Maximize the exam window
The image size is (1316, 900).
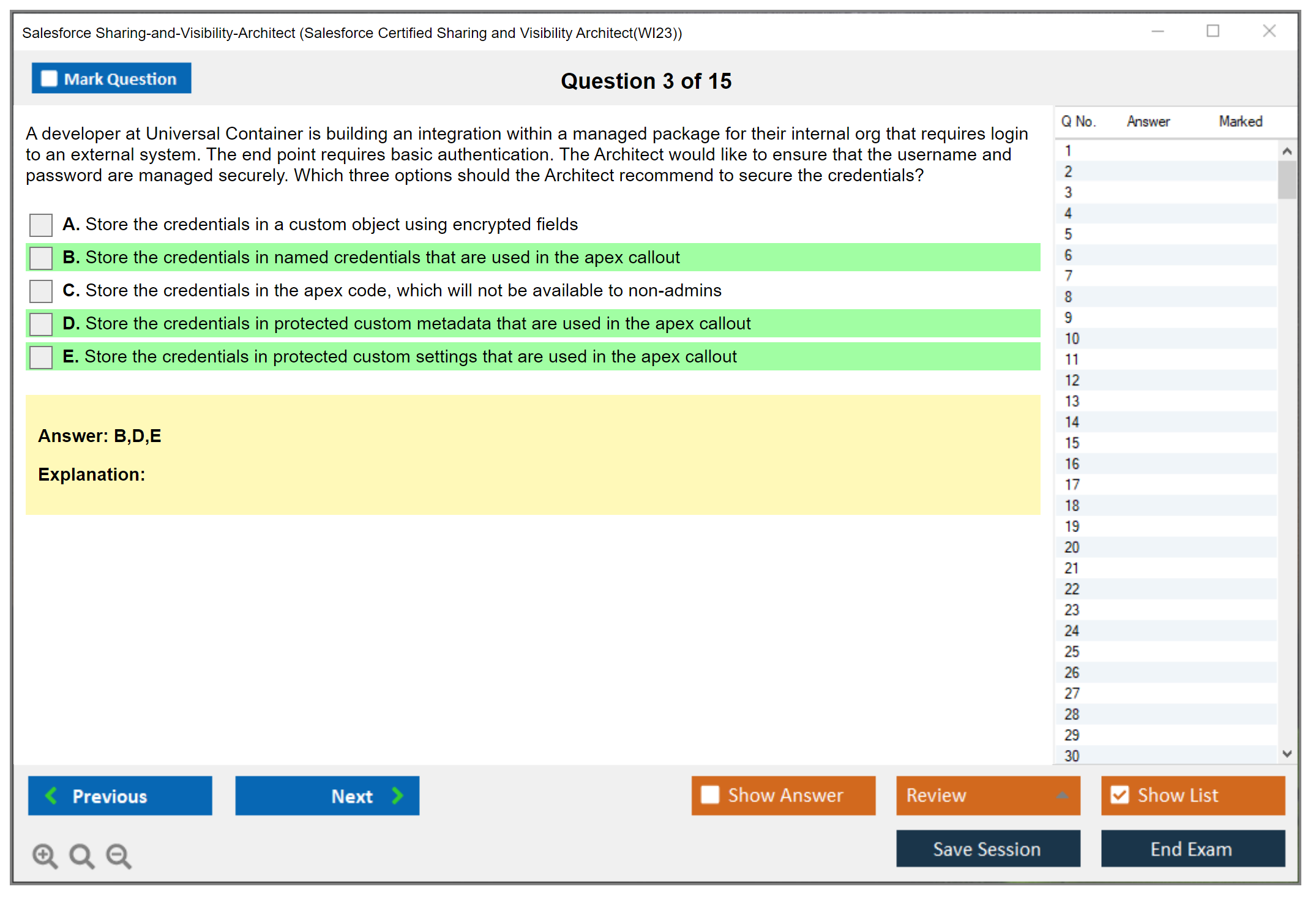click(1213, 31)
